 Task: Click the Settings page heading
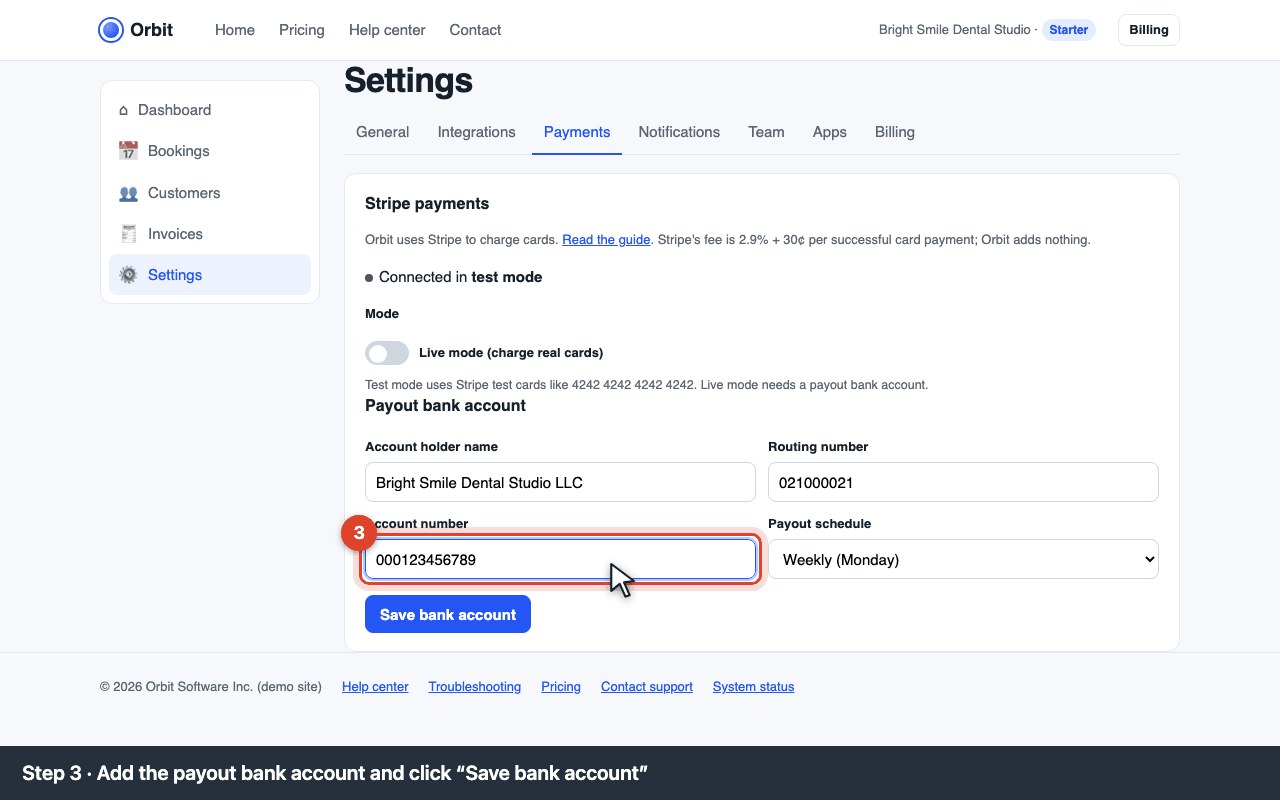pos(408,80)
